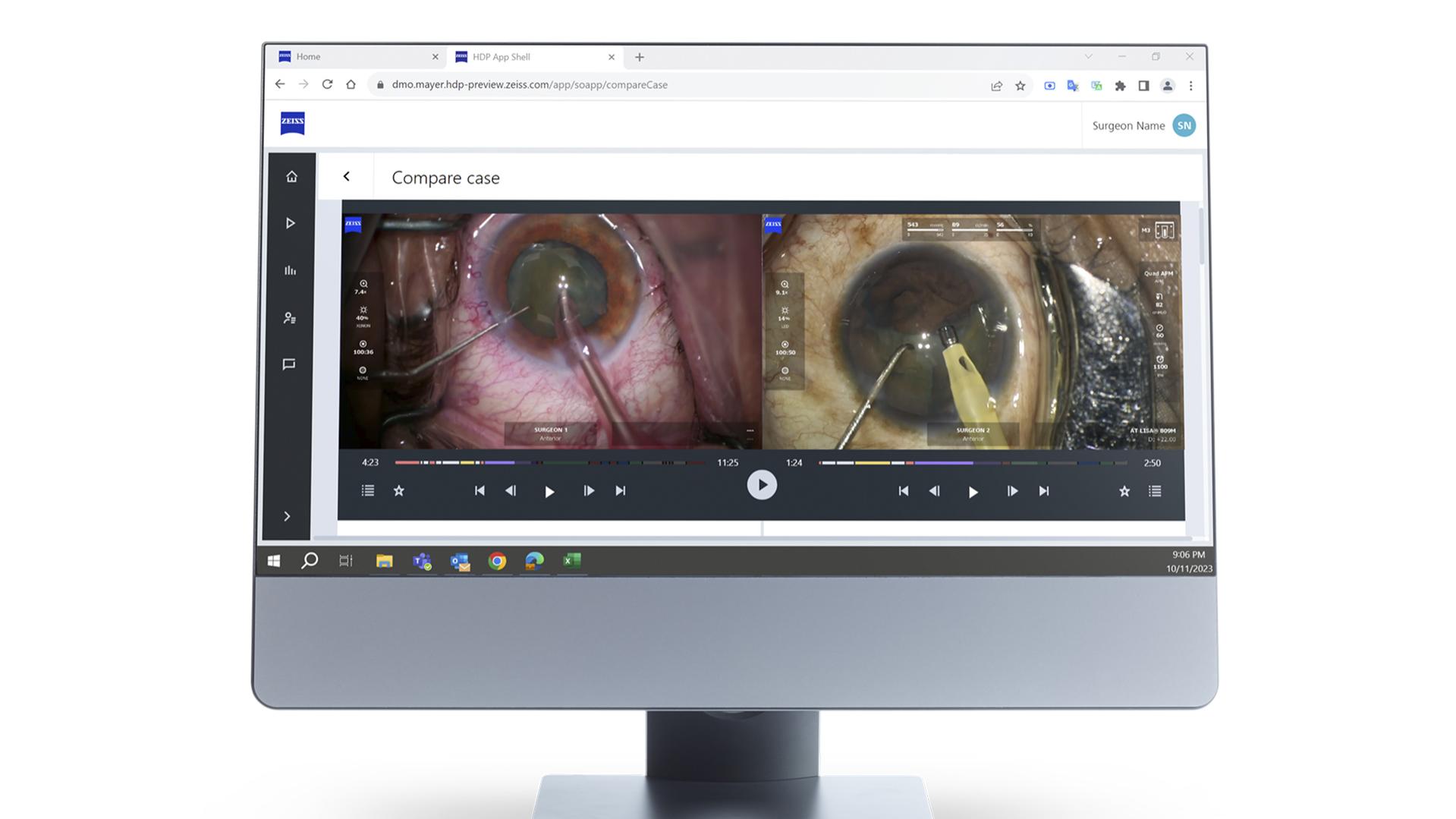Go forward in browser history
The image size is (1456, 819).
pos(303,84)
